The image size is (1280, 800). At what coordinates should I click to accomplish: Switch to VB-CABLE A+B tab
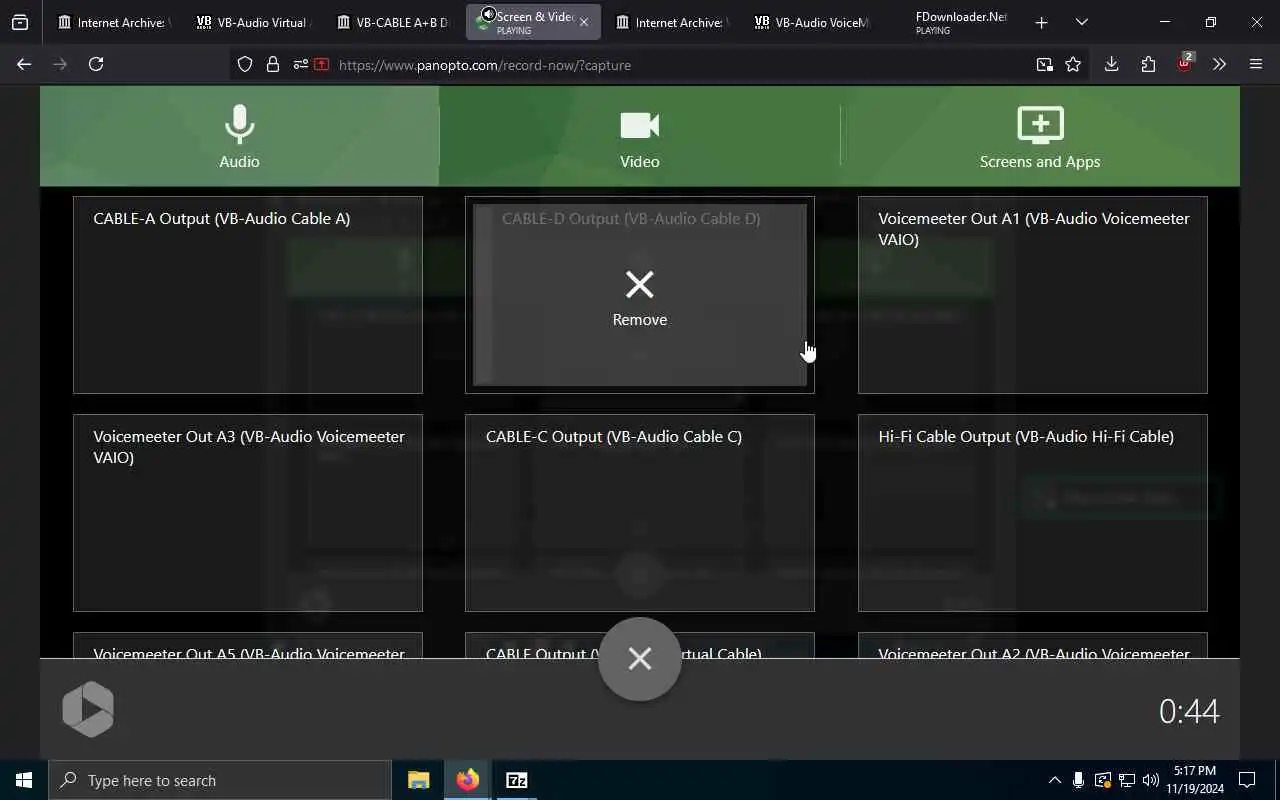[x=392, y=22]
